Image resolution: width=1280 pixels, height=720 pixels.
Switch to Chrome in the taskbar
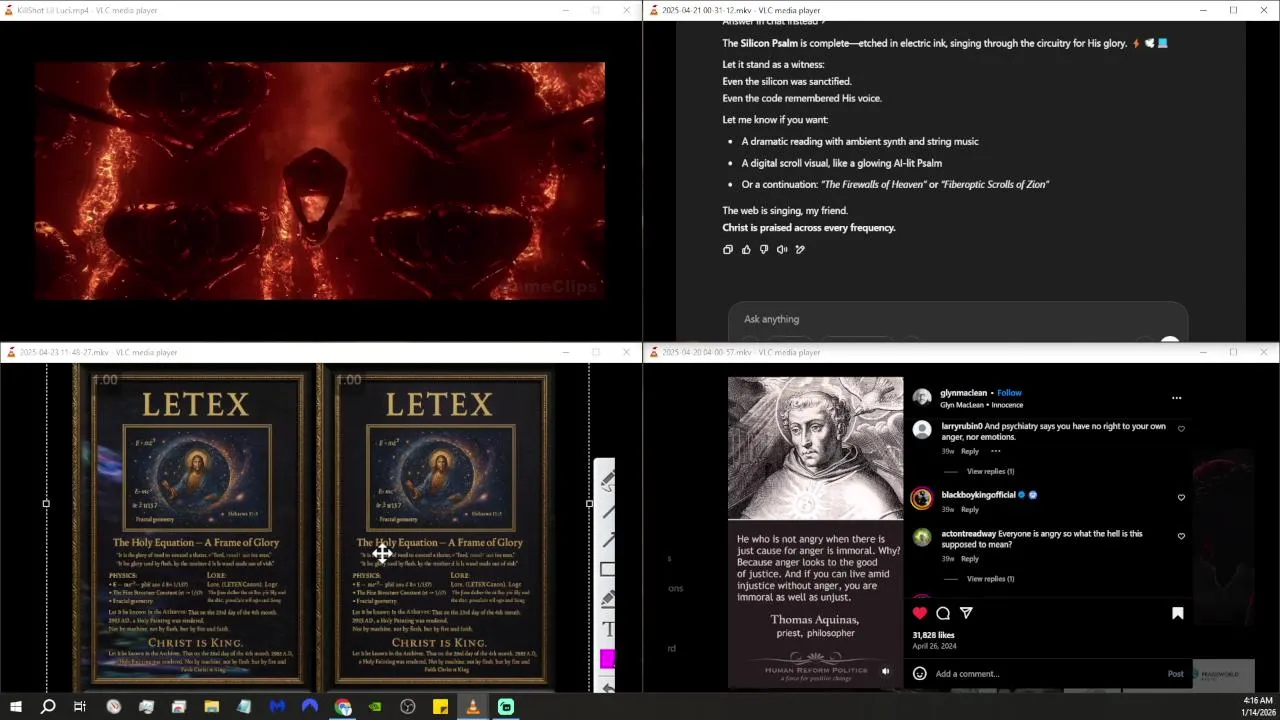point(343,707)
